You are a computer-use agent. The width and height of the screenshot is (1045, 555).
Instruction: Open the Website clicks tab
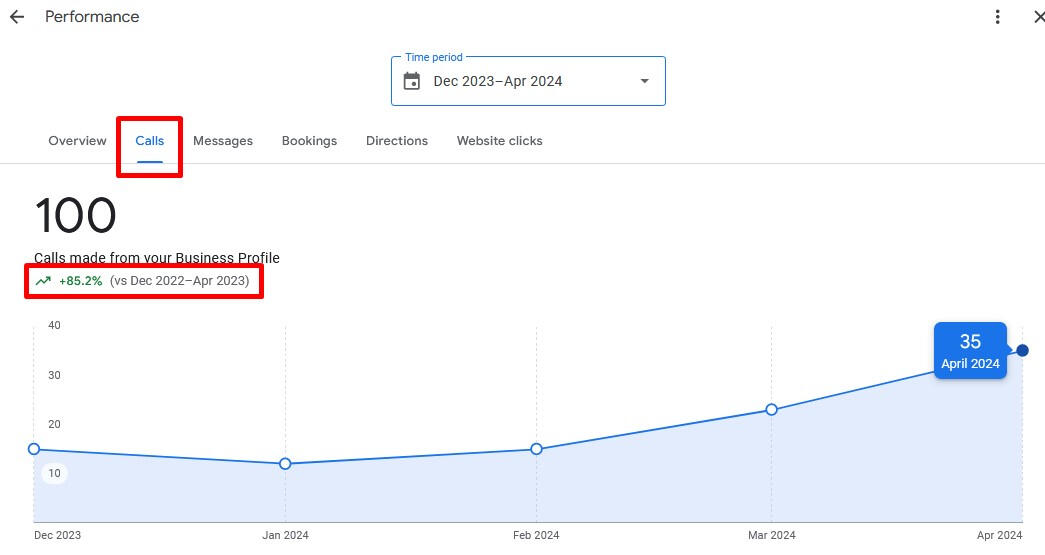[499, 141]
